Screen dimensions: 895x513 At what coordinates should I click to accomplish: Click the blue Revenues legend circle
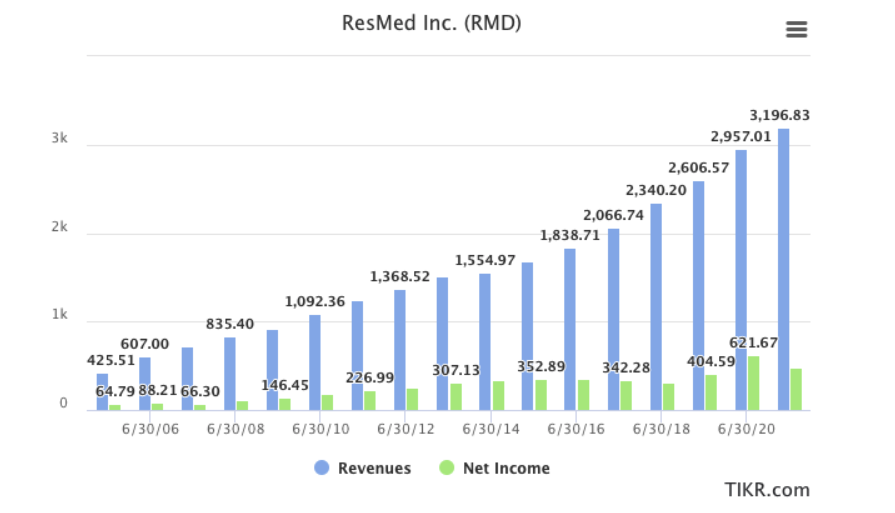[x=322, y=468]
